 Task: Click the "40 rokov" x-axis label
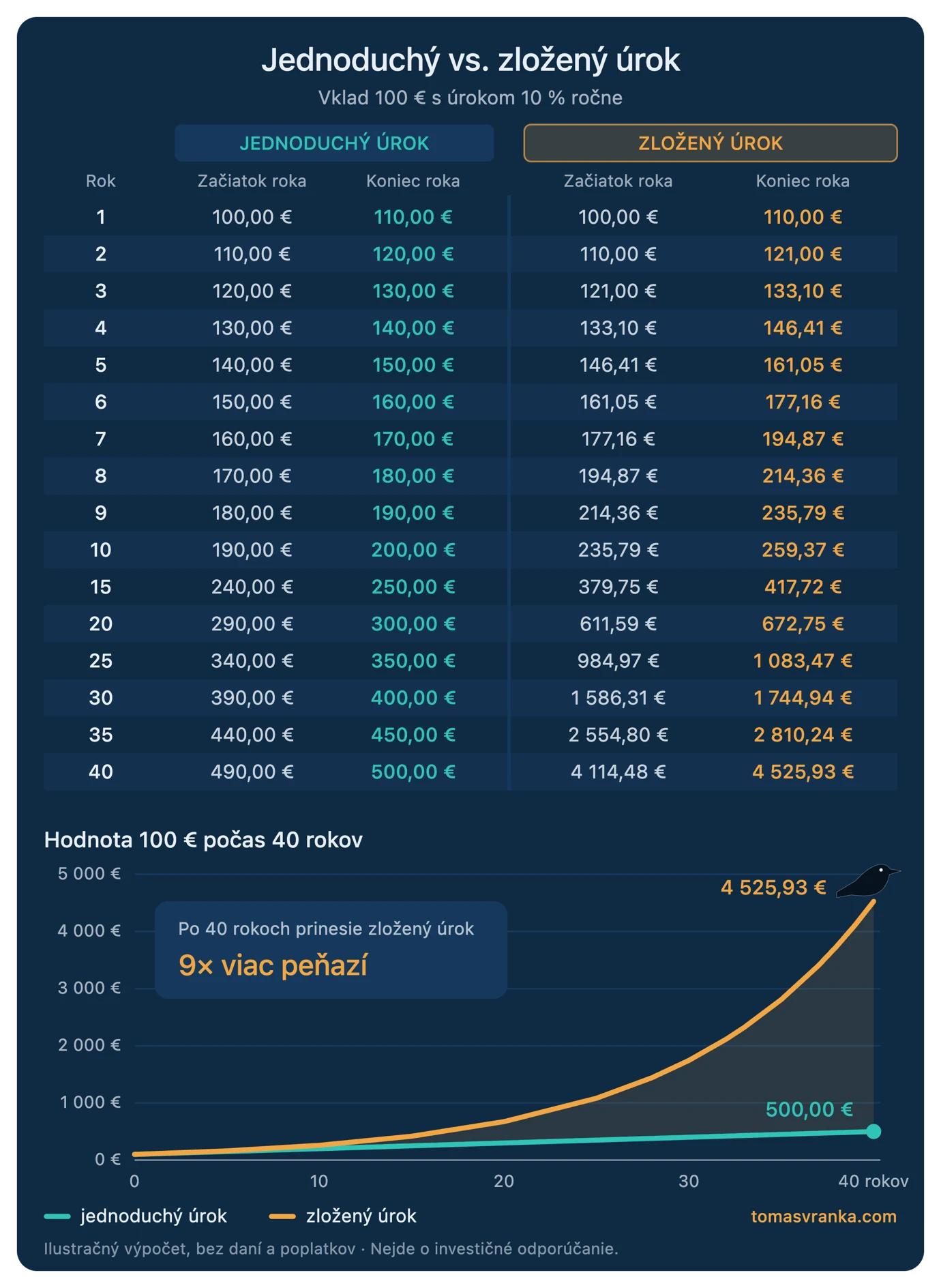(x=873, y=1182)
